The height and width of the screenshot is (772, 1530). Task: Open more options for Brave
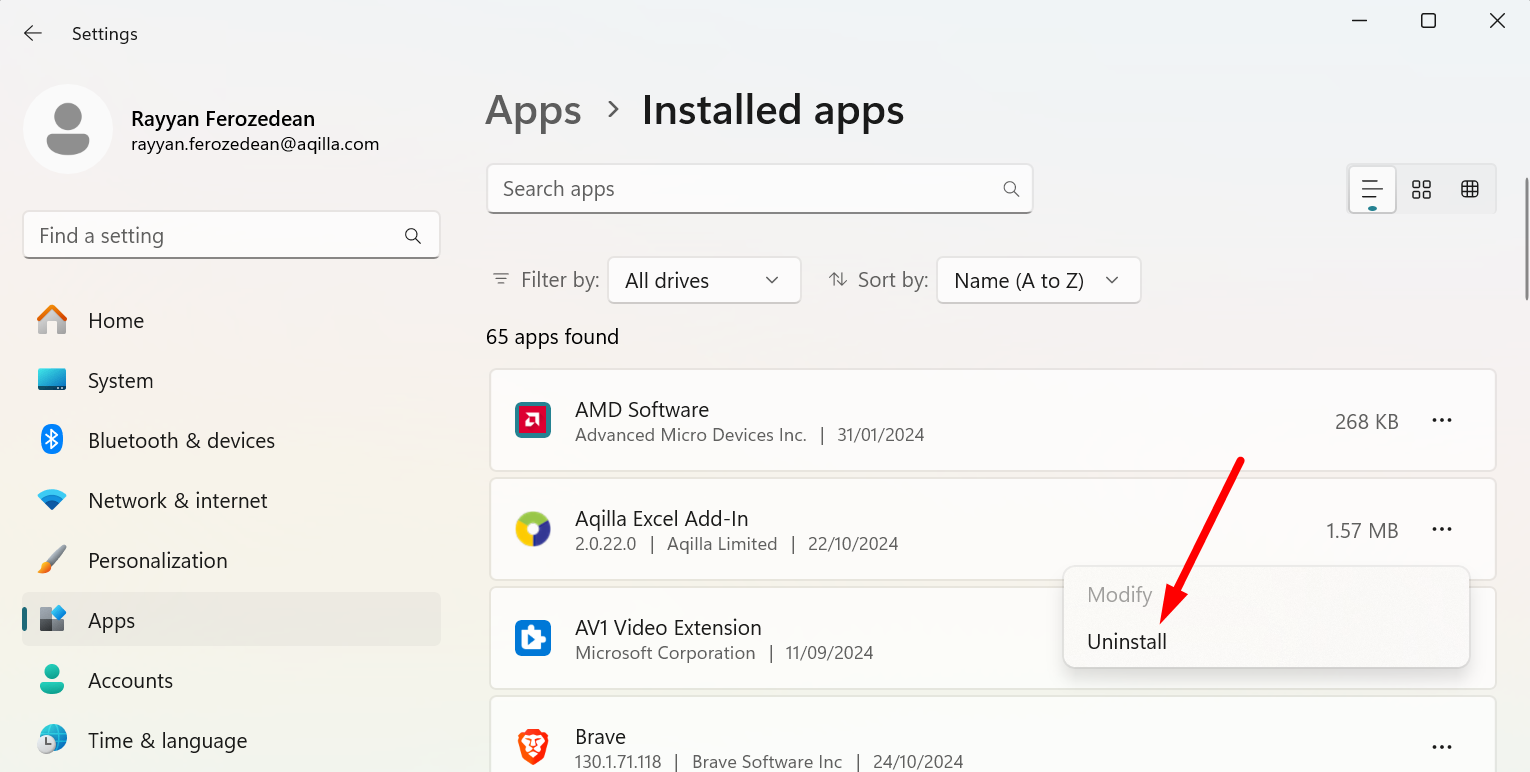[1441, 747]
